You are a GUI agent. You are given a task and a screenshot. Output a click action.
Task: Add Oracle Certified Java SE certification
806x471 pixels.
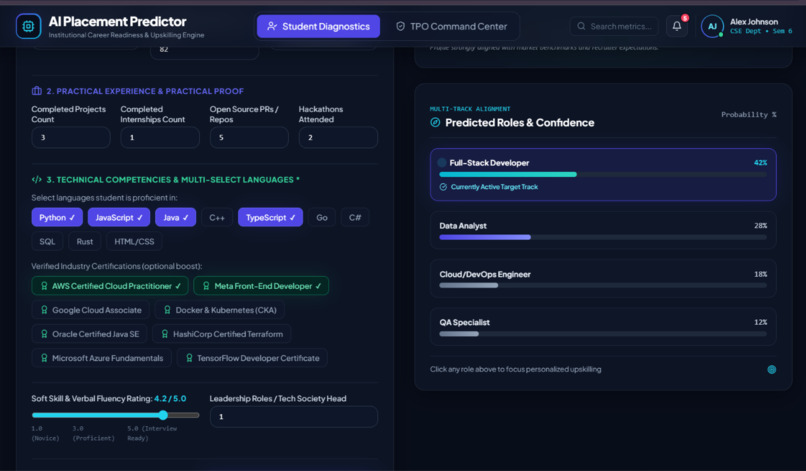89,334
